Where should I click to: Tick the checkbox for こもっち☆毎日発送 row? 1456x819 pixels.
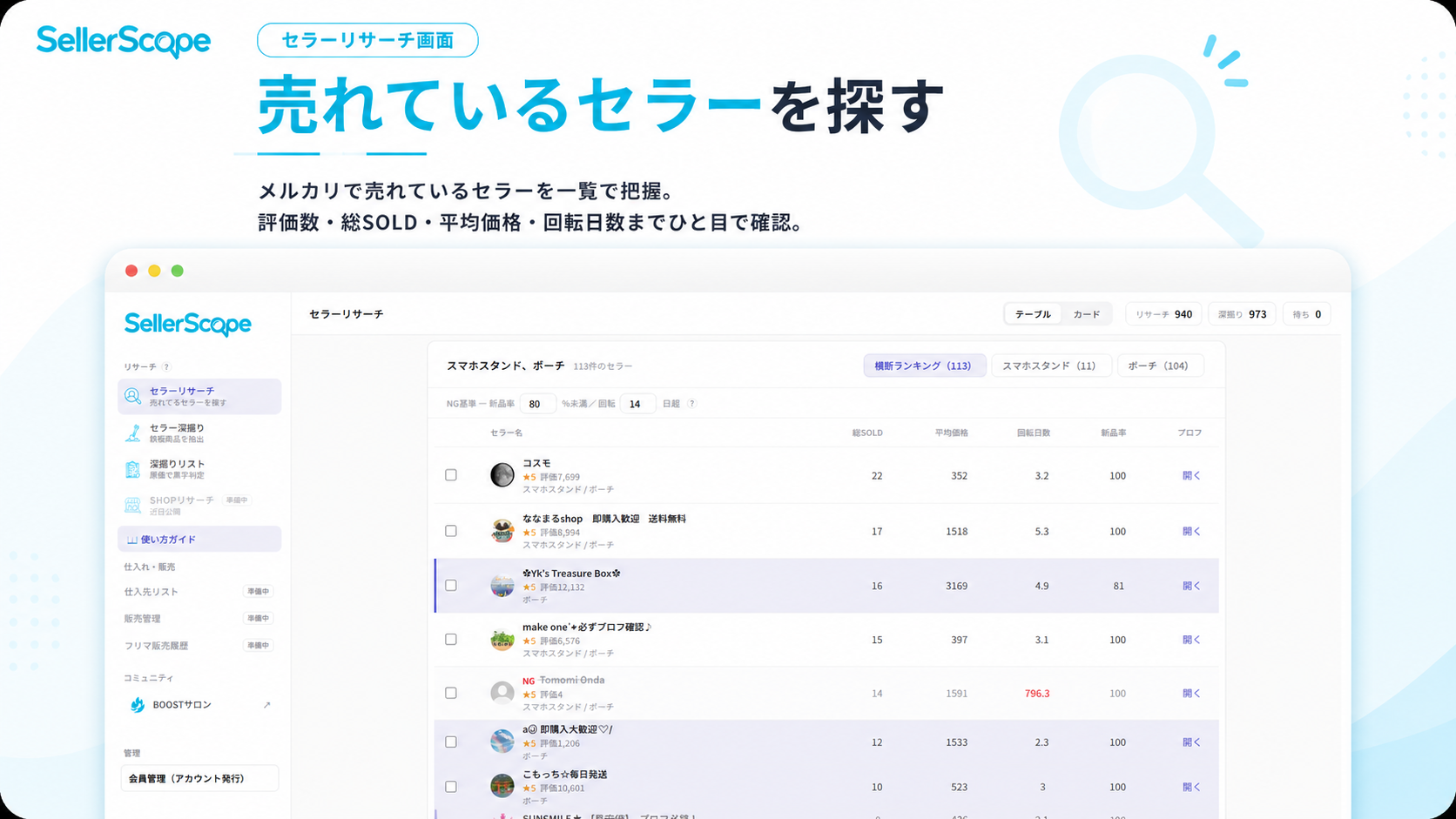click(x=451, y=787)
